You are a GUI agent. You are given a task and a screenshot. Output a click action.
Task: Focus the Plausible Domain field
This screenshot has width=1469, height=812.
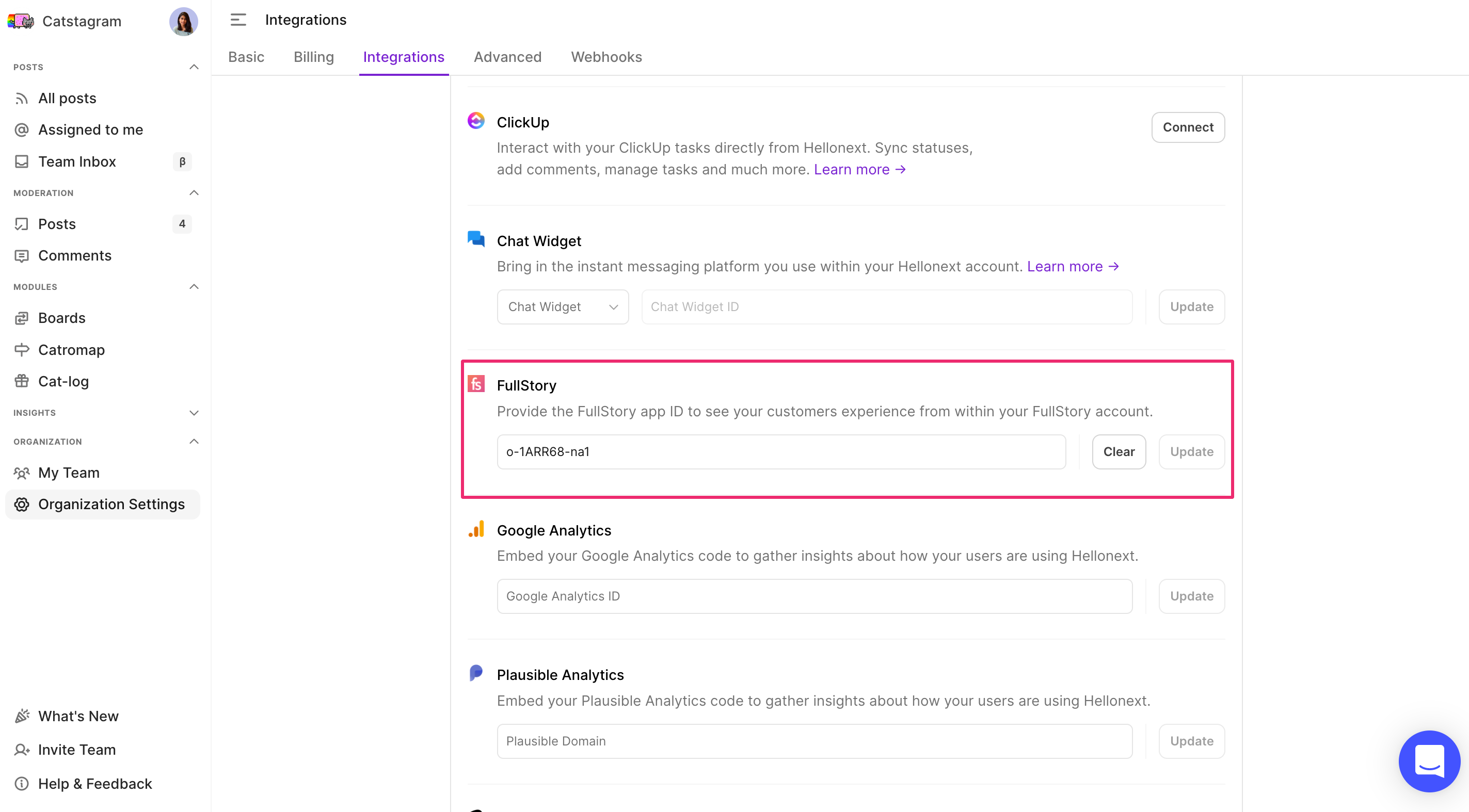coord(815,741)
